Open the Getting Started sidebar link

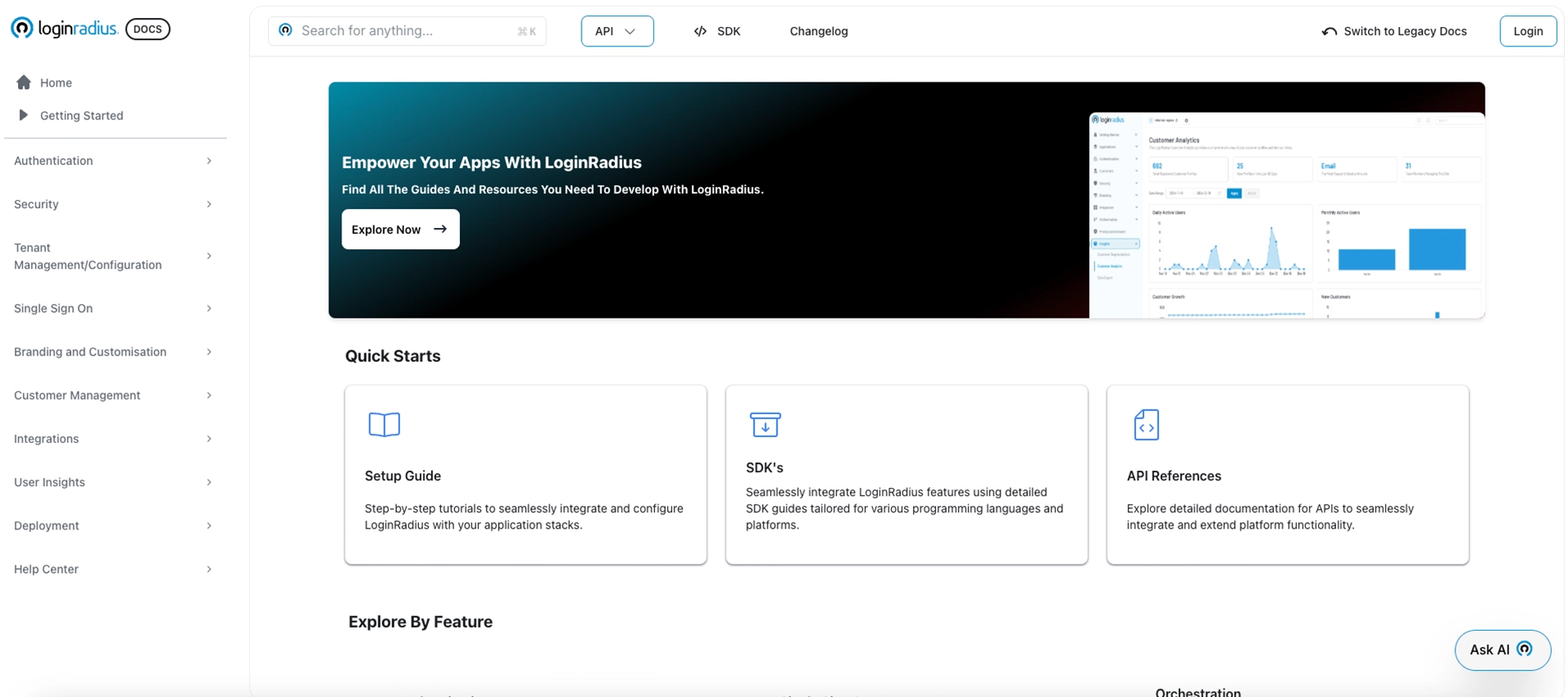pyautogui.click(x=82, y=115)
